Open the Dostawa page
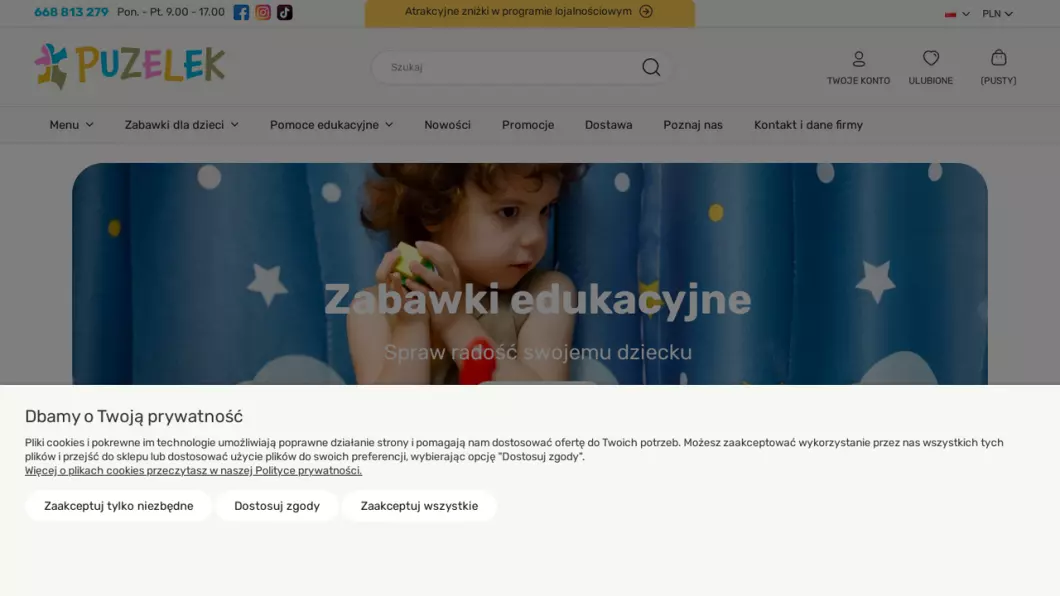The image size is (1060, 596). tap(608, 124)
